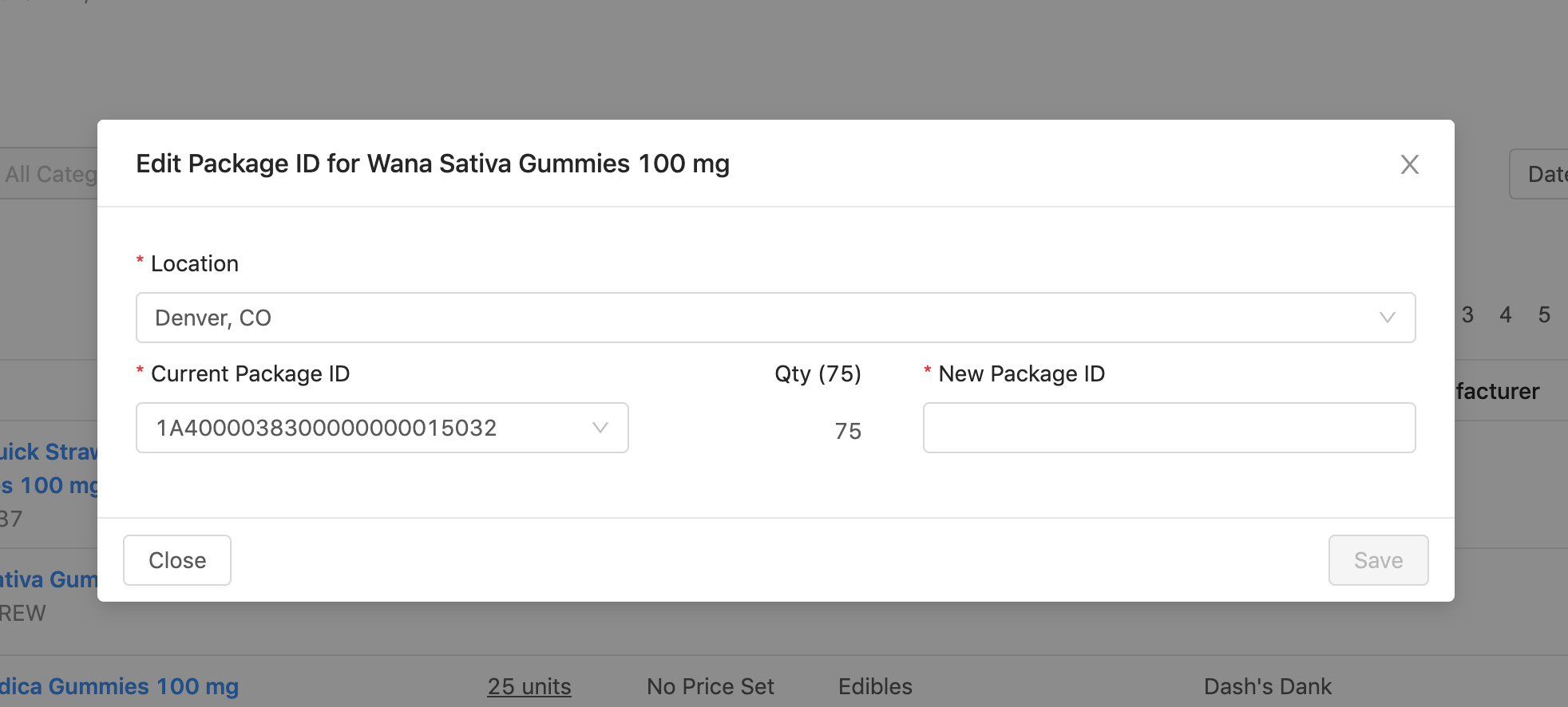Select the Manufacturer column header

[x=1497, y=391]
